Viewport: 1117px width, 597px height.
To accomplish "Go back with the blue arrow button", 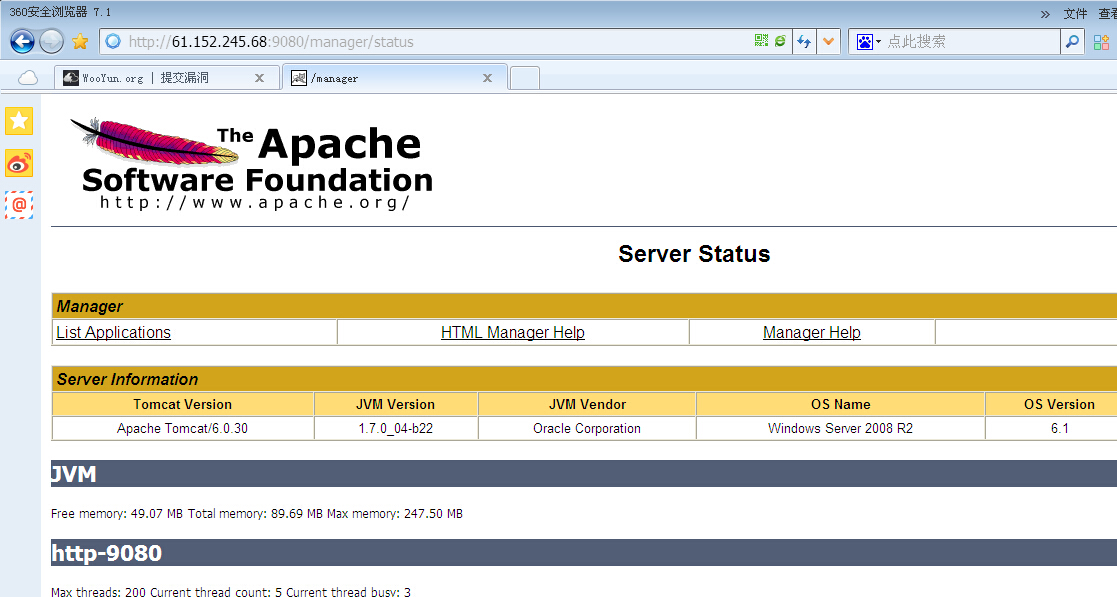I will click(22, 41).
